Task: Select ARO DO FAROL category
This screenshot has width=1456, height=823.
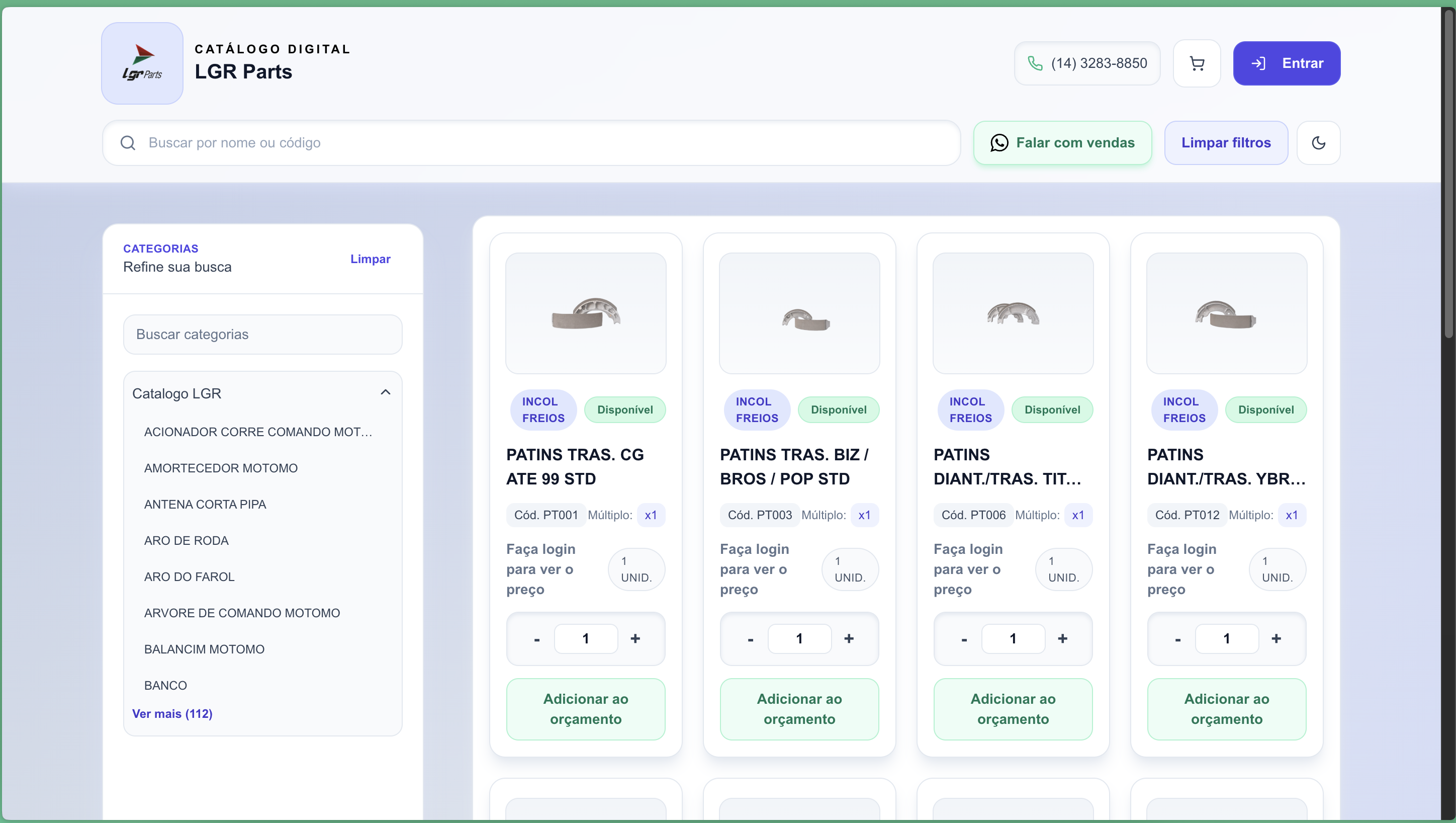Action: [x=189, y=577]
